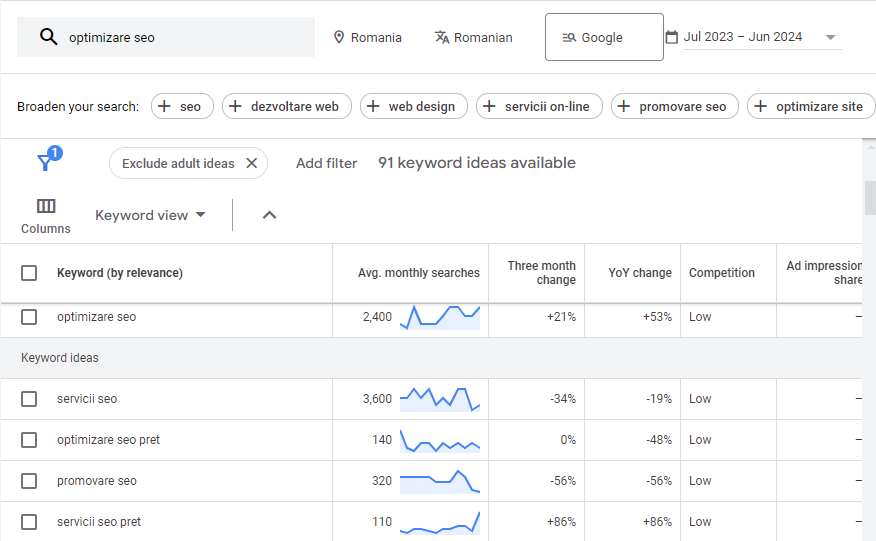The image size is (876, 541).
Task: Change the Romanian language setting
Action: coord(474,37)
